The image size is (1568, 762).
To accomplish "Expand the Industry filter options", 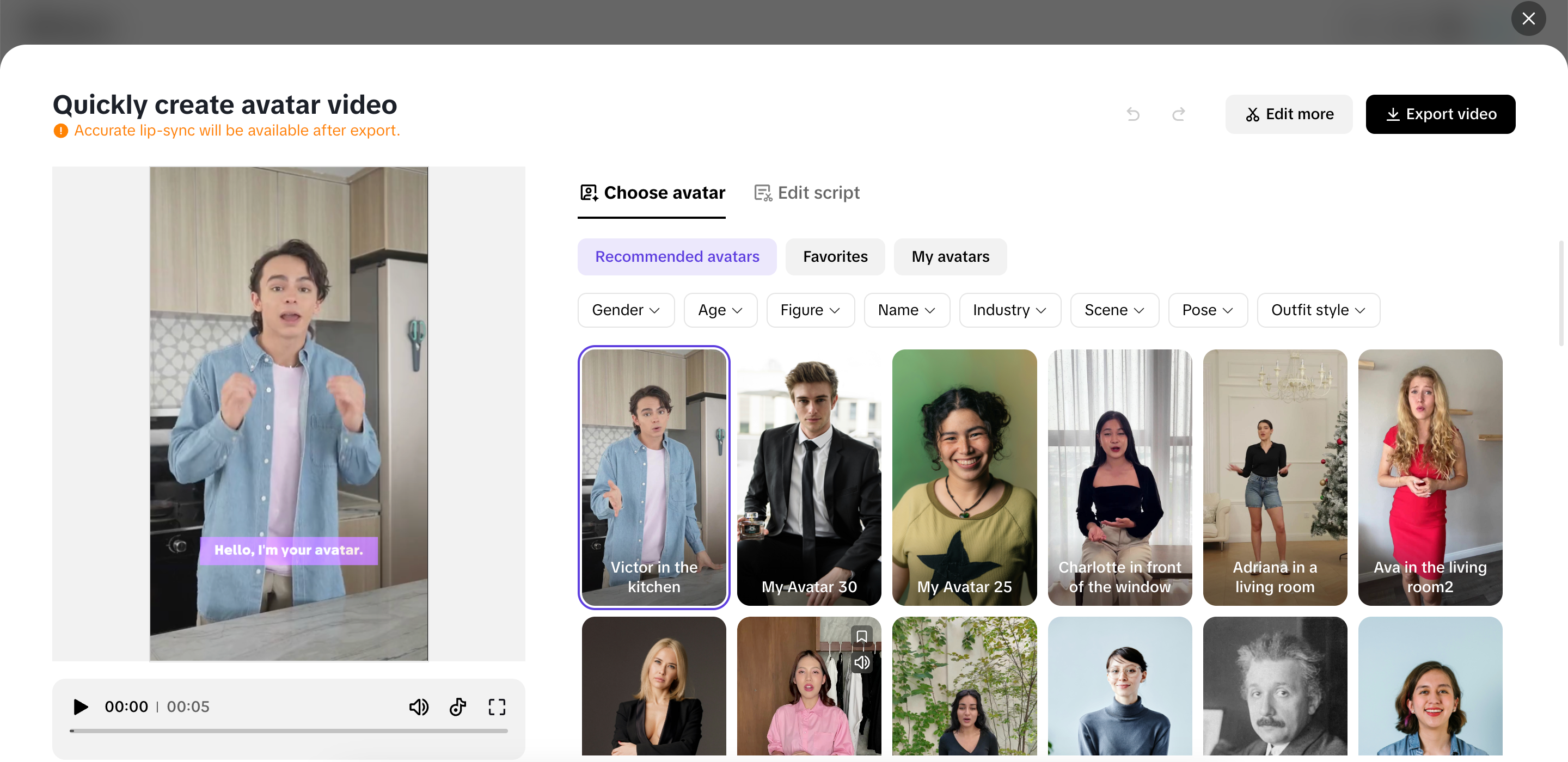I will 1009,310.
